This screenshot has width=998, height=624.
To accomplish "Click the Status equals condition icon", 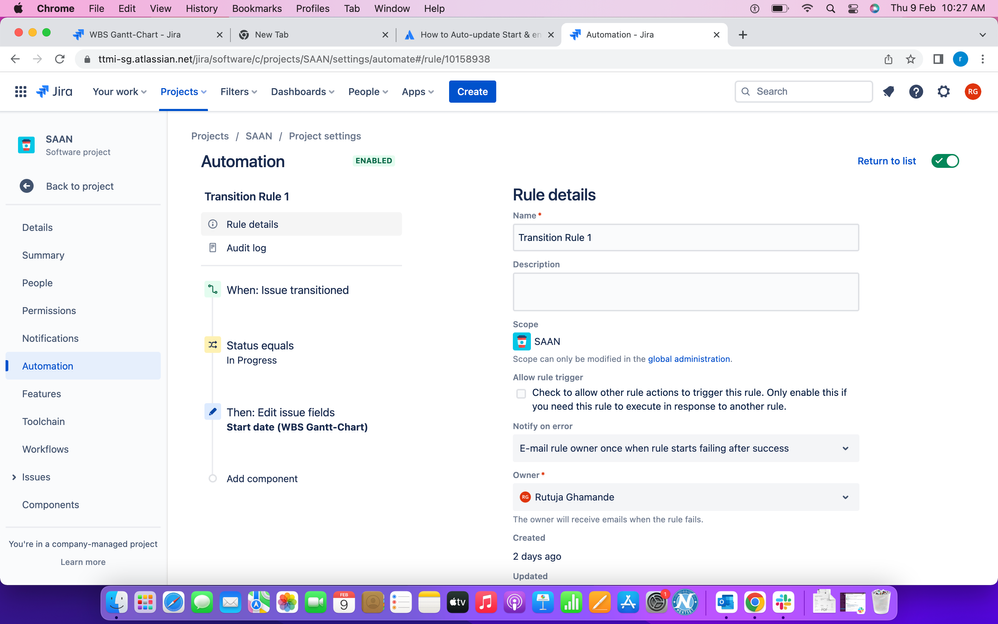I will tap(213, 345).
